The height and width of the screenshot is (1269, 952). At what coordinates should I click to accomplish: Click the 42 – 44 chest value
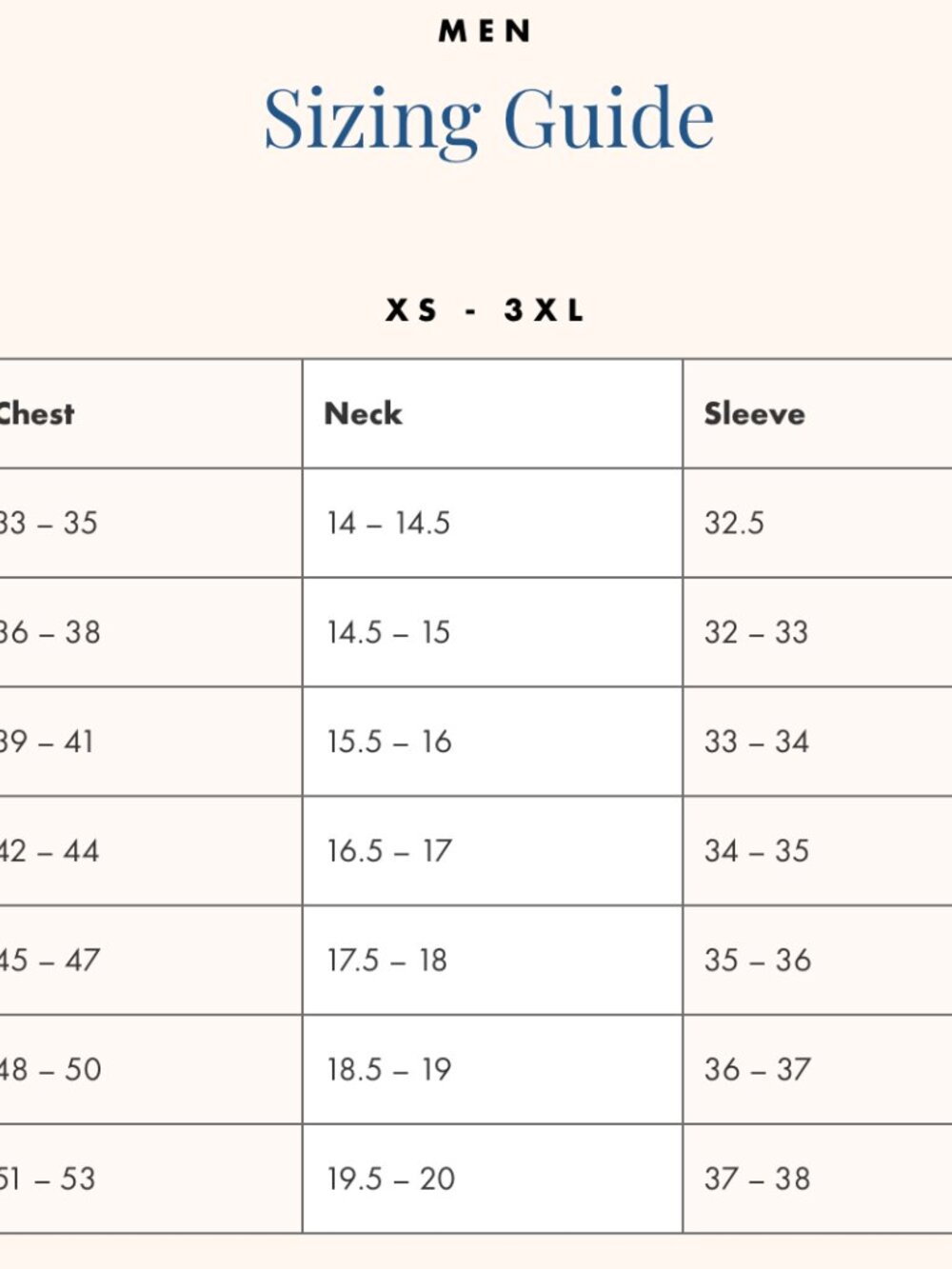(x=49, y=851)
